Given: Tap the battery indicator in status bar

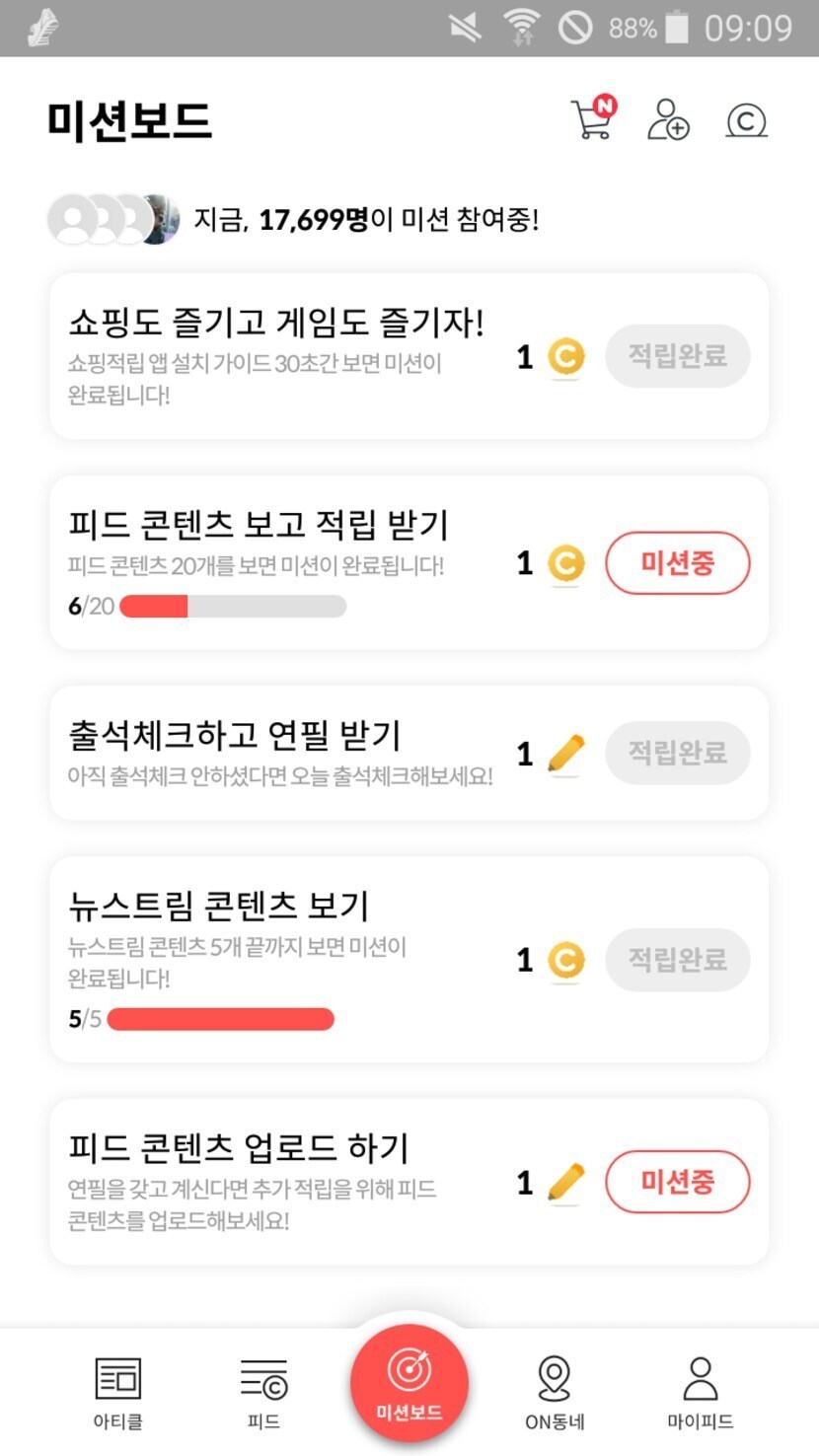Looking at the screenshot, I should (677, 28).
